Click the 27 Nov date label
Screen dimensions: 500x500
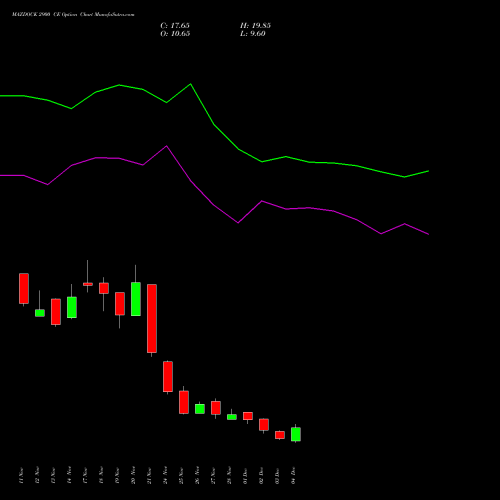(x=213, y=475)
